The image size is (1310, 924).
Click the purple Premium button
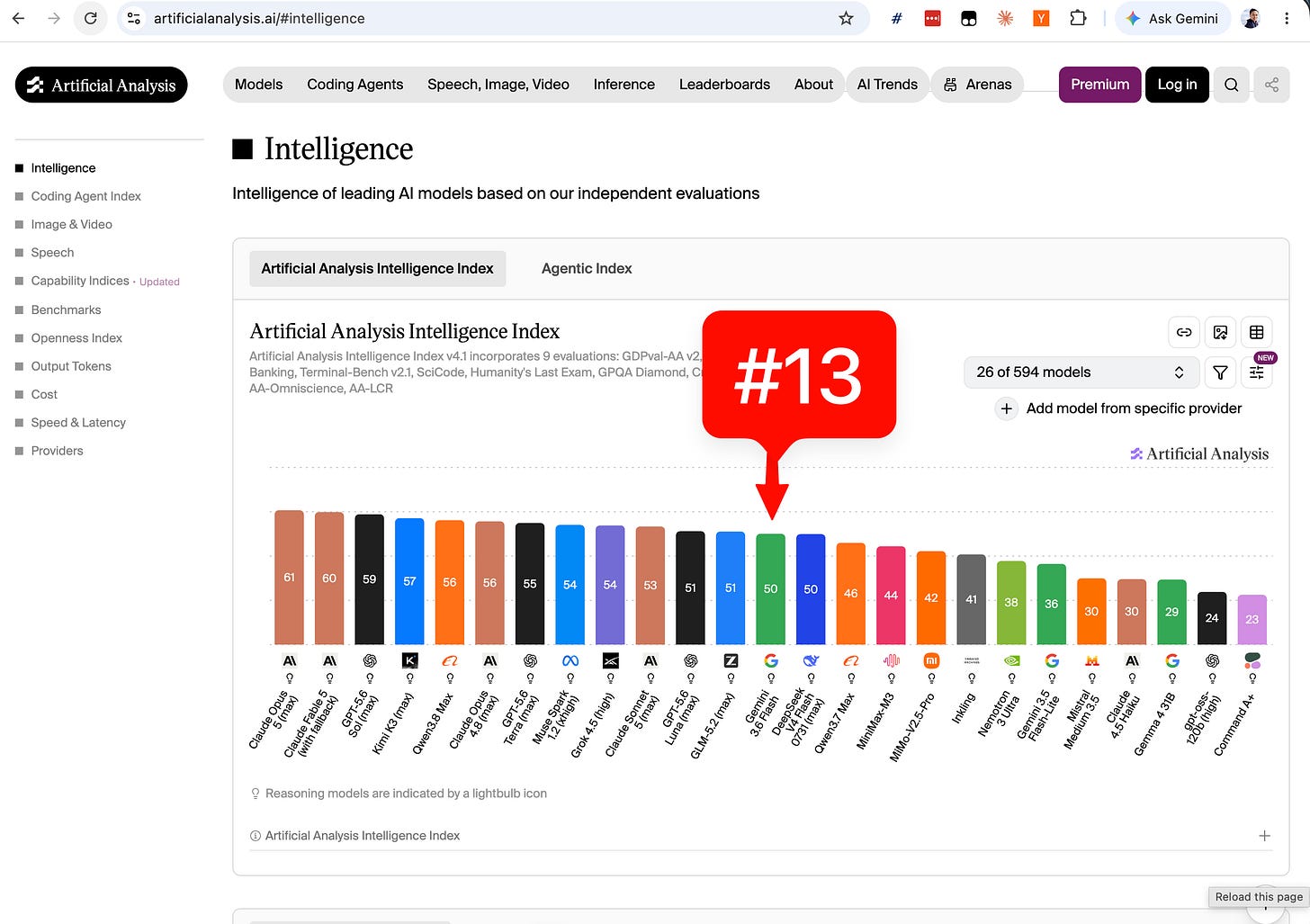(x=1099, y=85)
